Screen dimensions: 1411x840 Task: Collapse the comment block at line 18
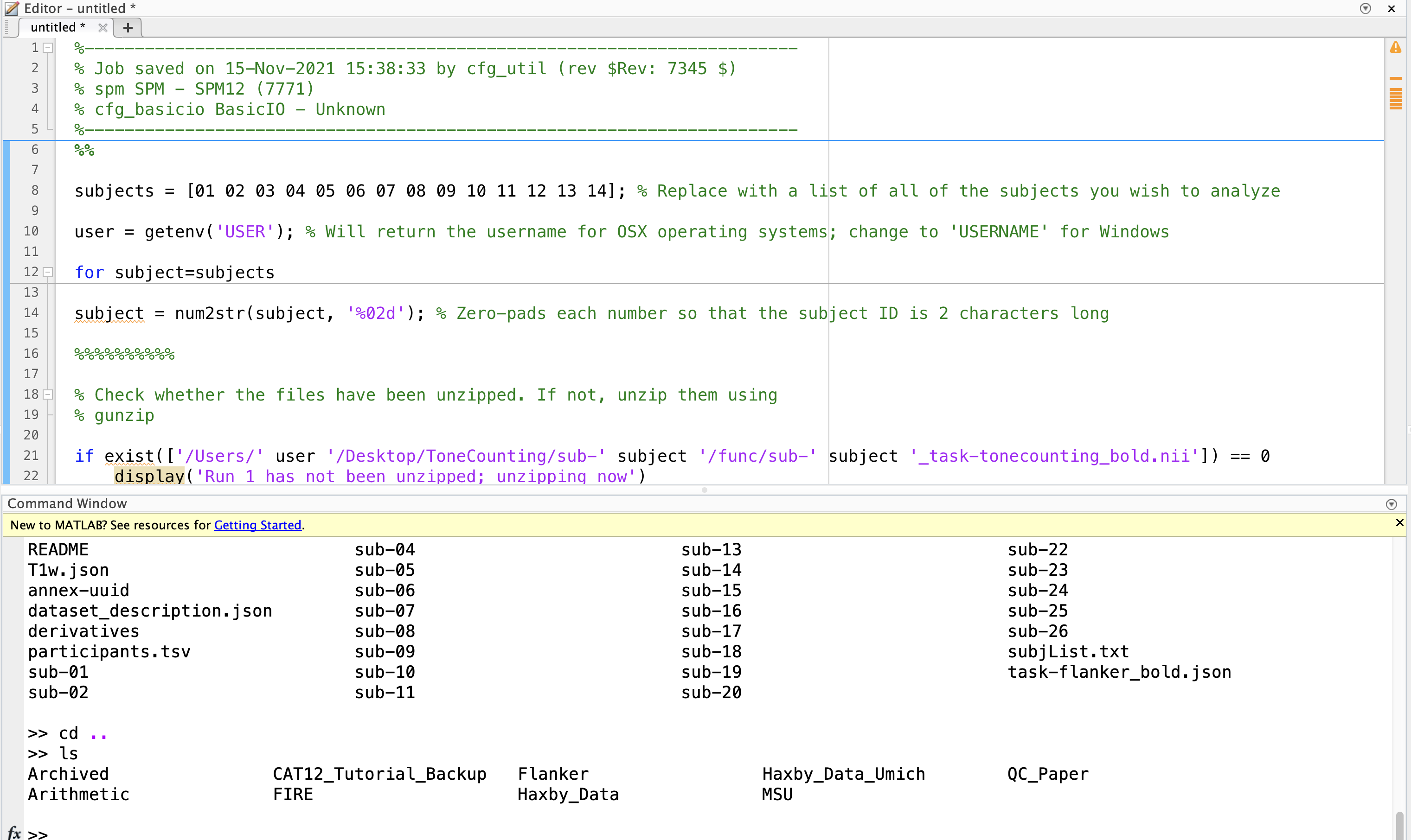tap(48, 395)
